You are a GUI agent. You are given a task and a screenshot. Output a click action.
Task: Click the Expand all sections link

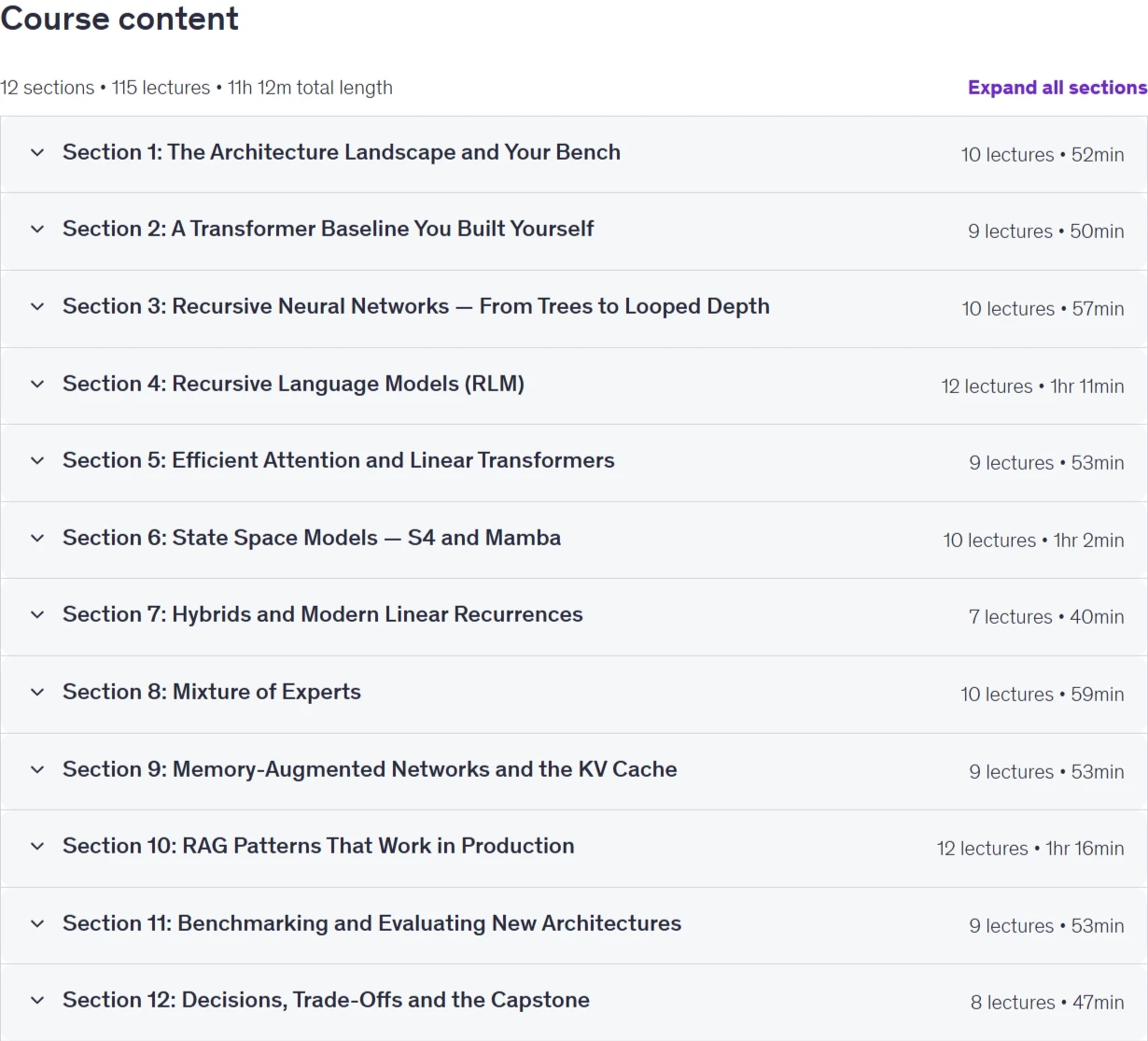coord(1057,88)
